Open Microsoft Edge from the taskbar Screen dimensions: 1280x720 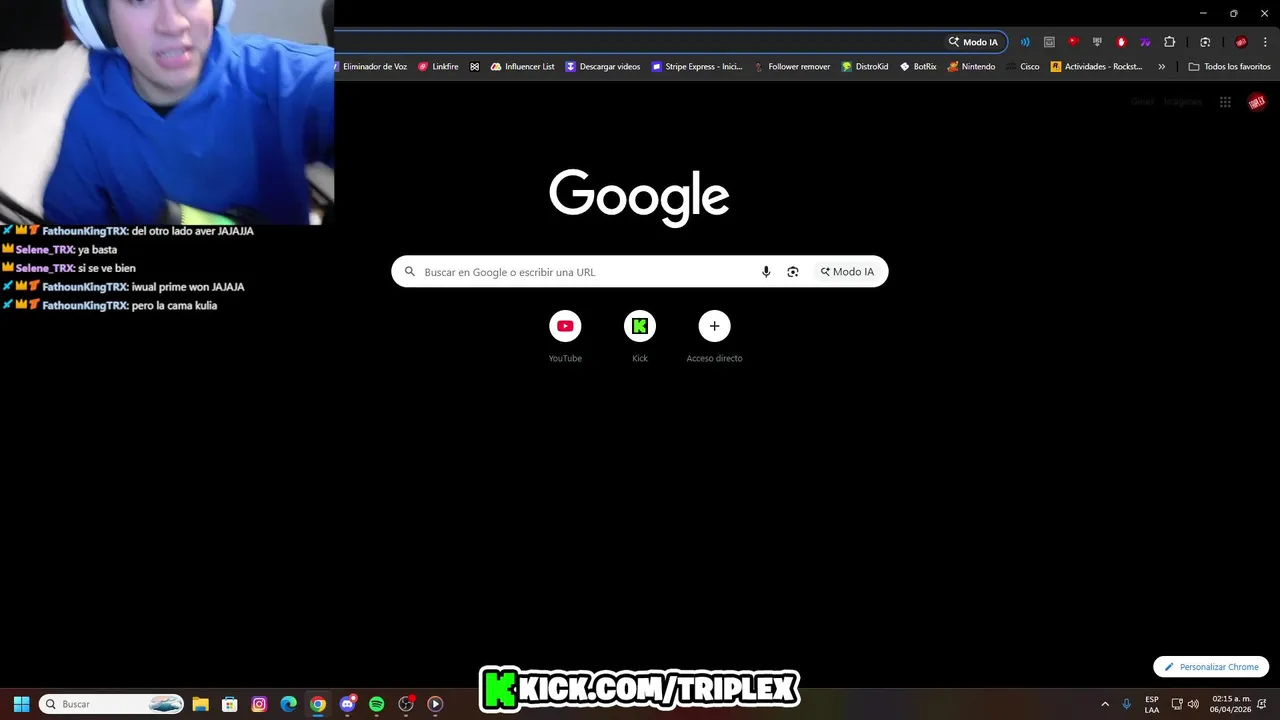tap(288, 704)
